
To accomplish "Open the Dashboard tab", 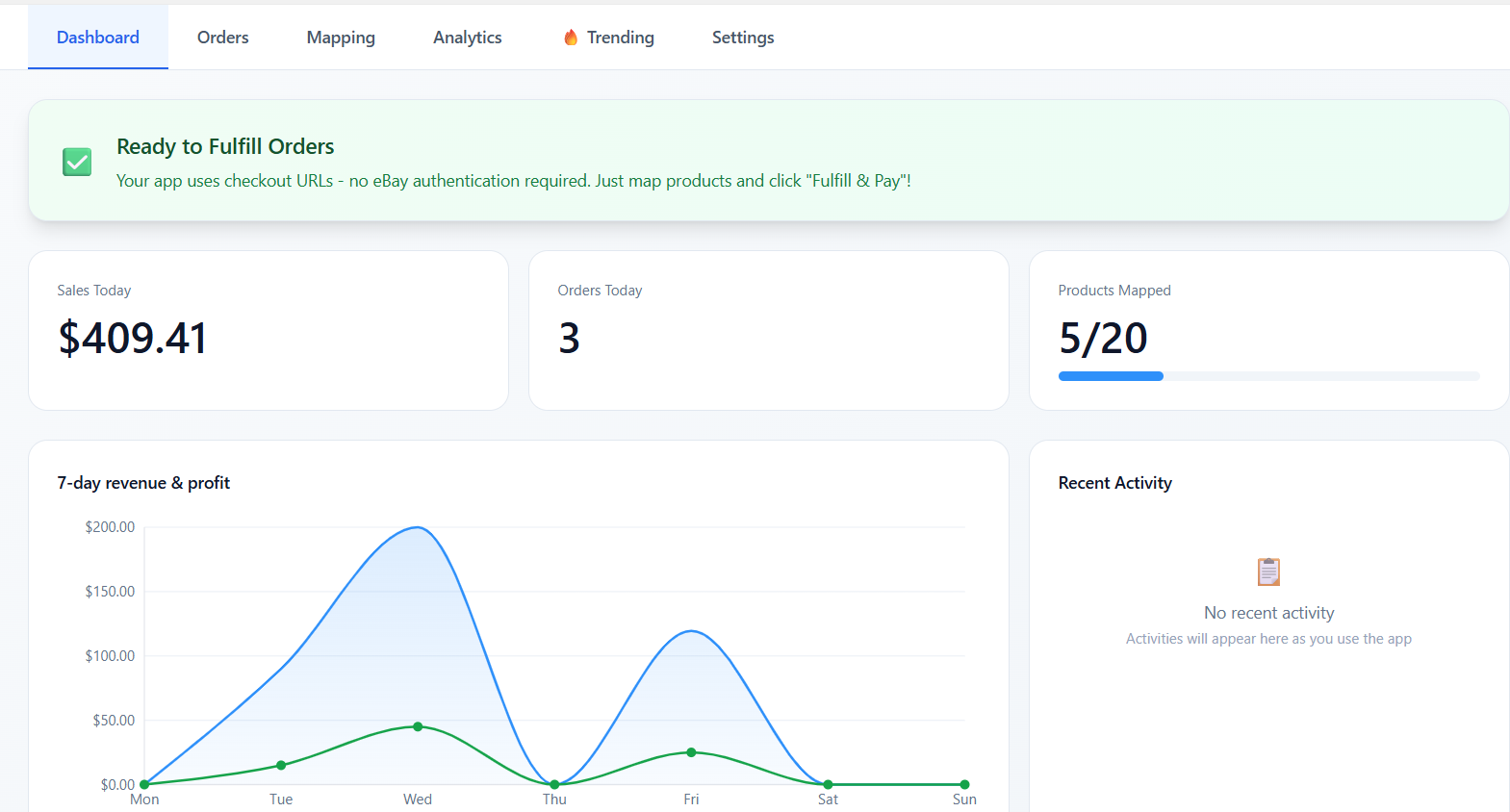I will pyautogui.click(x=98, y=38).
